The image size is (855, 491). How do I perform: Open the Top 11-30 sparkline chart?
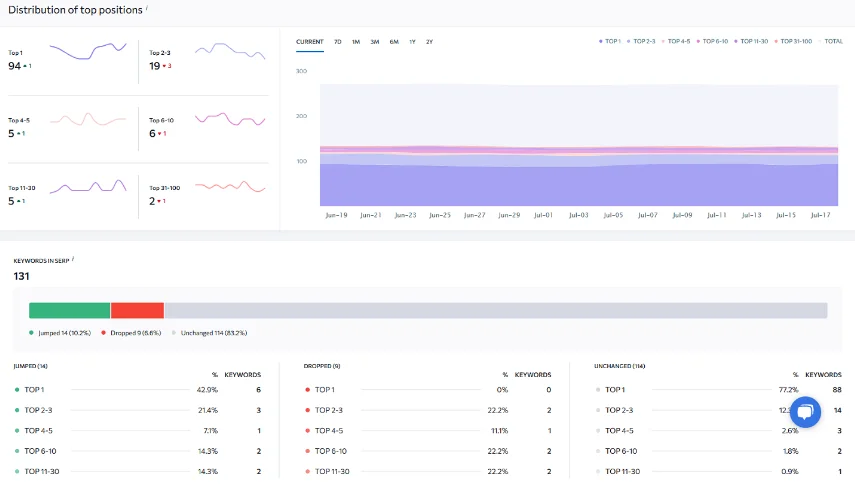[88, 186]
